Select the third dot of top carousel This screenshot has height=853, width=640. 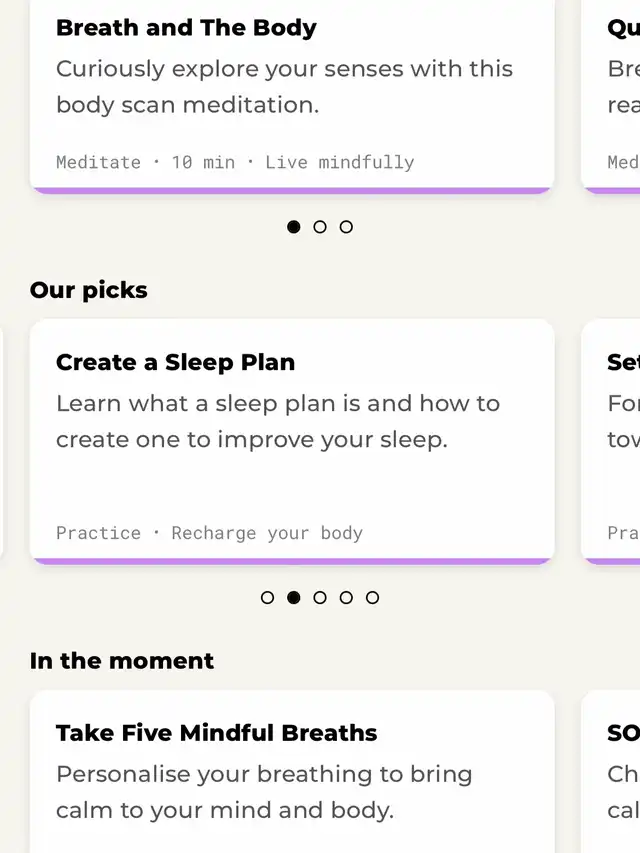(x=346, y=227)
